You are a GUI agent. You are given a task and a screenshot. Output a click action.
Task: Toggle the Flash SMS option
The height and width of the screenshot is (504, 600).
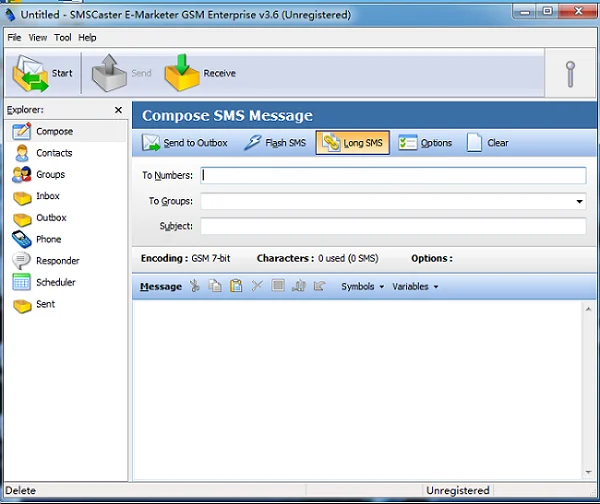tap(275, 143)
